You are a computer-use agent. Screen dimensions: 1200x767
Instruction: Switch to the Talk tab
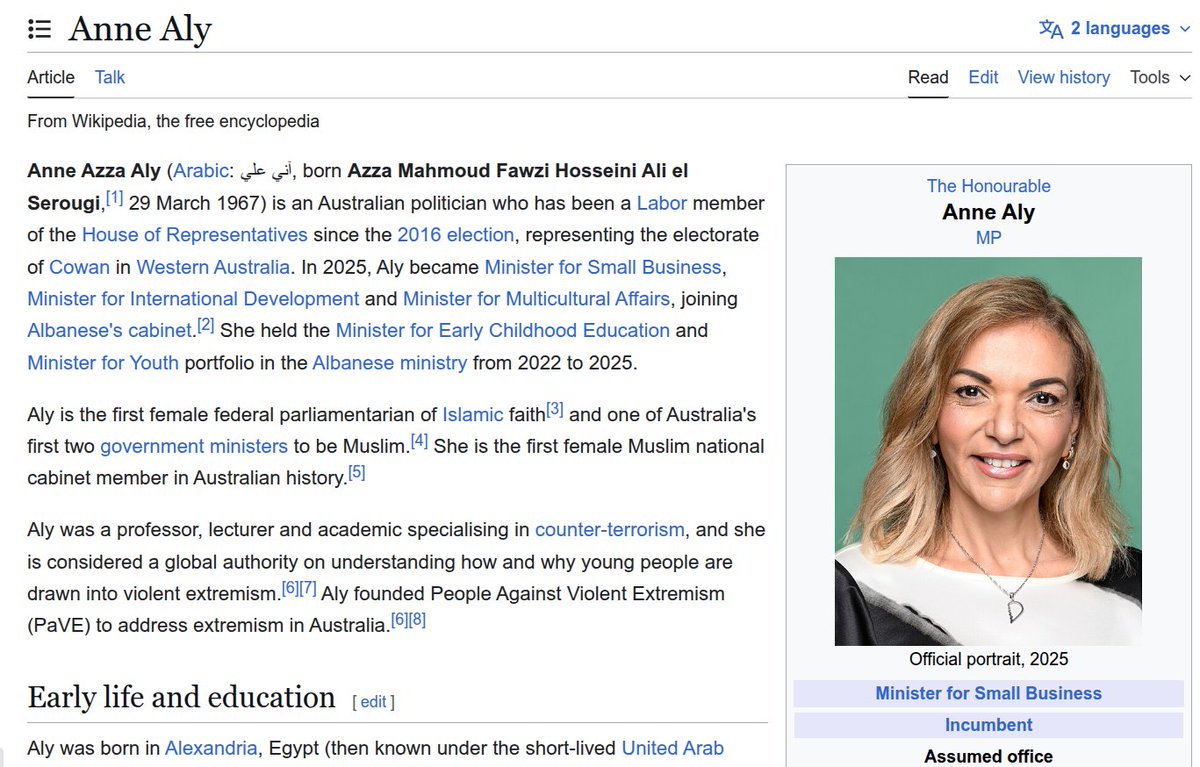tap(110, 77)
